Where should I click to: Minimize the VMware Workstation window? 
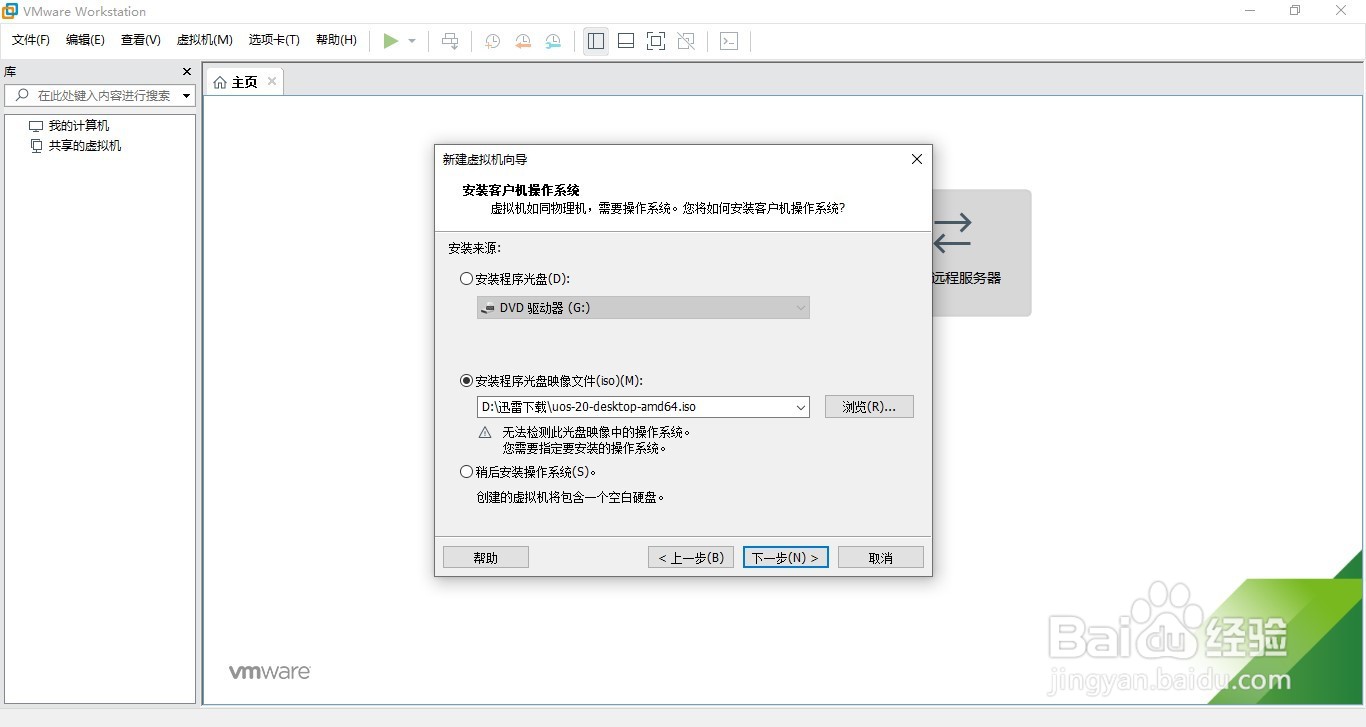1250,11
